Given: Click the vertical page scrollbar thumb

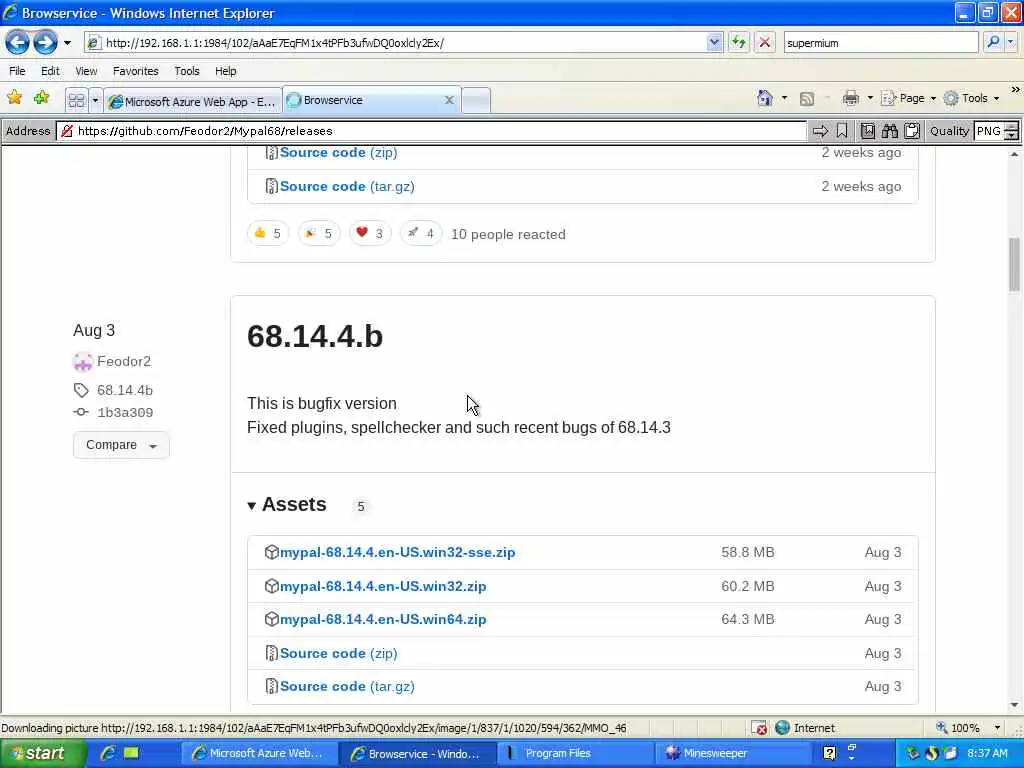Looking at the screenshot, I should [x=1014, y=264].
